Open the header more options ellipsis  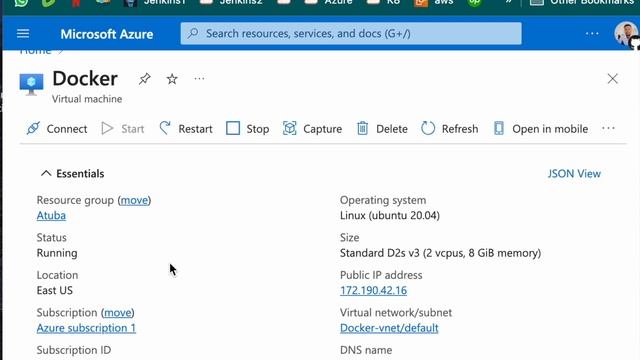click(592, 33)
